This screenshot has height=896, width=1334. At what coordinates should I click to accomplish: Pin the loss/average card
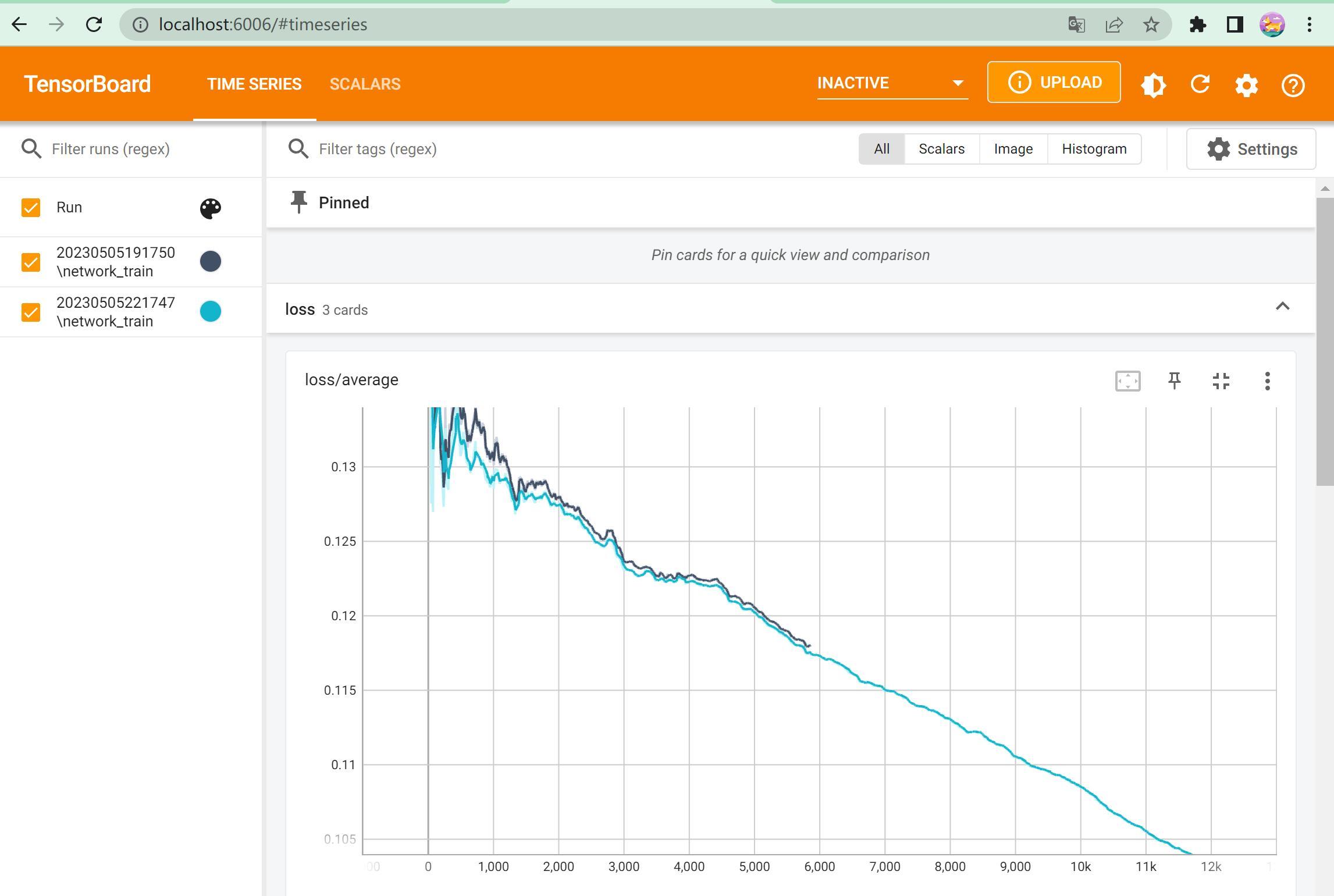(x=1174, y=381)
